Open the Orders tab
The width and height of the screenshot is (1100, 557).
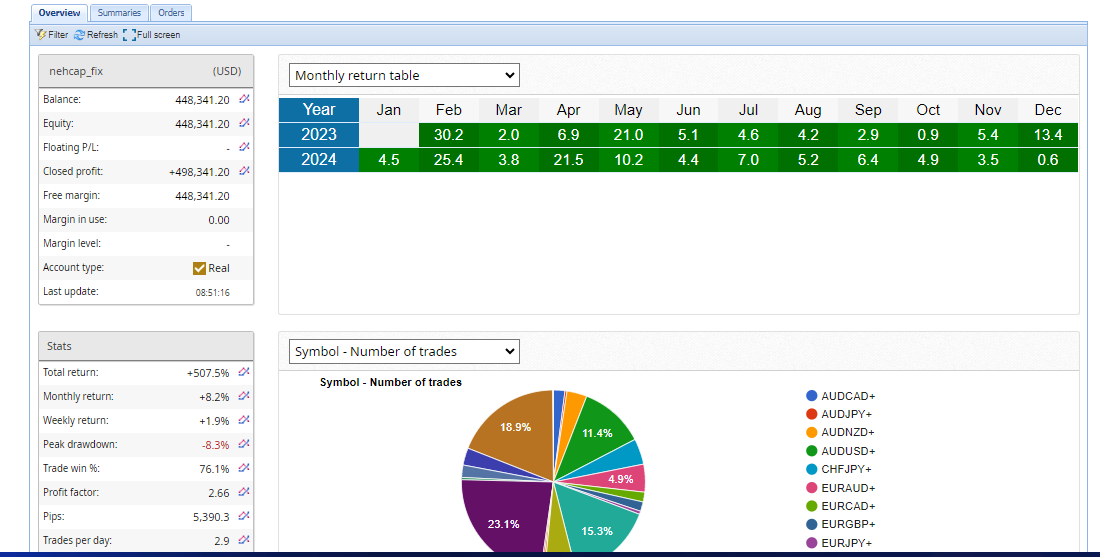click(171, 13)
